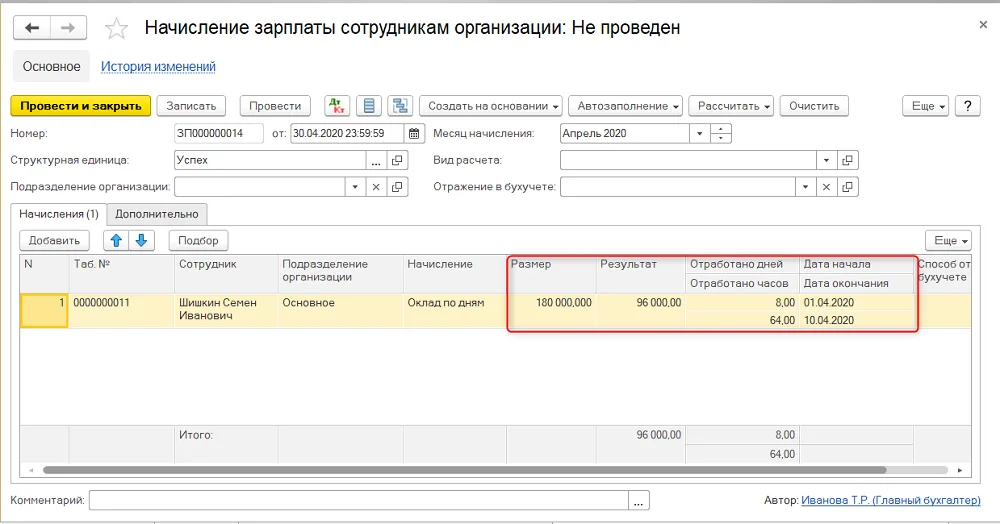
Task: Choose Структурная единица via ellipsis button
Action: click(x=376, y=160)
